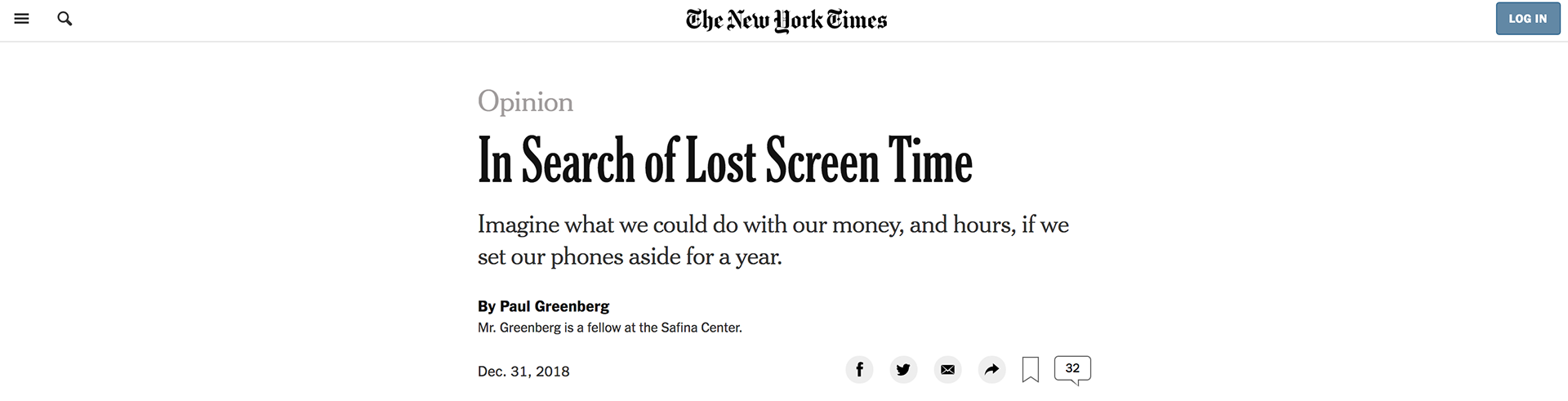Viewport: 1568px width, 401px height.
Task: Open more sharing options arrow
Action: coord(991,370)
